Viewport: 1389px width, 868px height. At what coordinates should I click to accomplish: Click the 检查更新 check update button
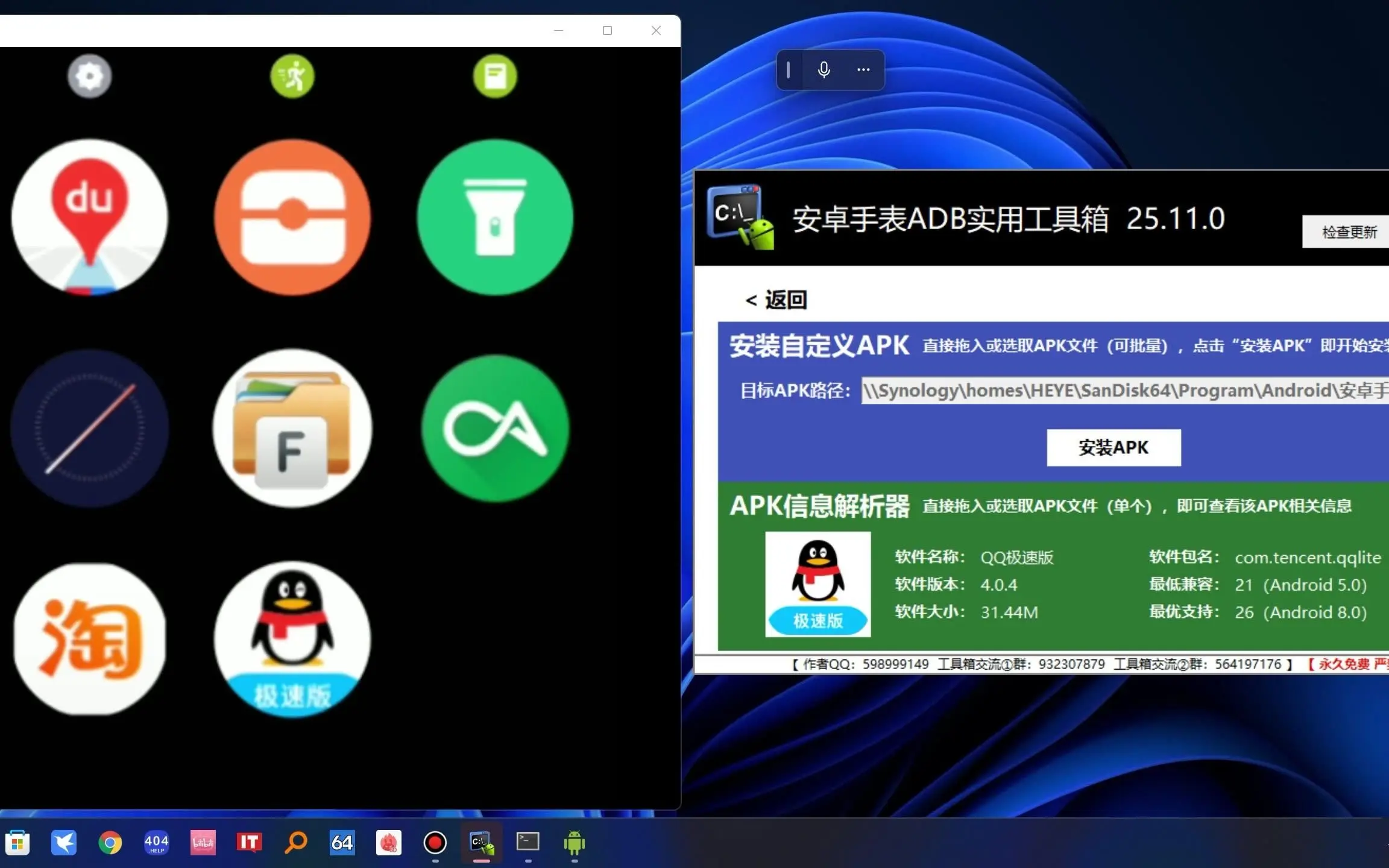pyautogui.click(x=1349, y=232)
